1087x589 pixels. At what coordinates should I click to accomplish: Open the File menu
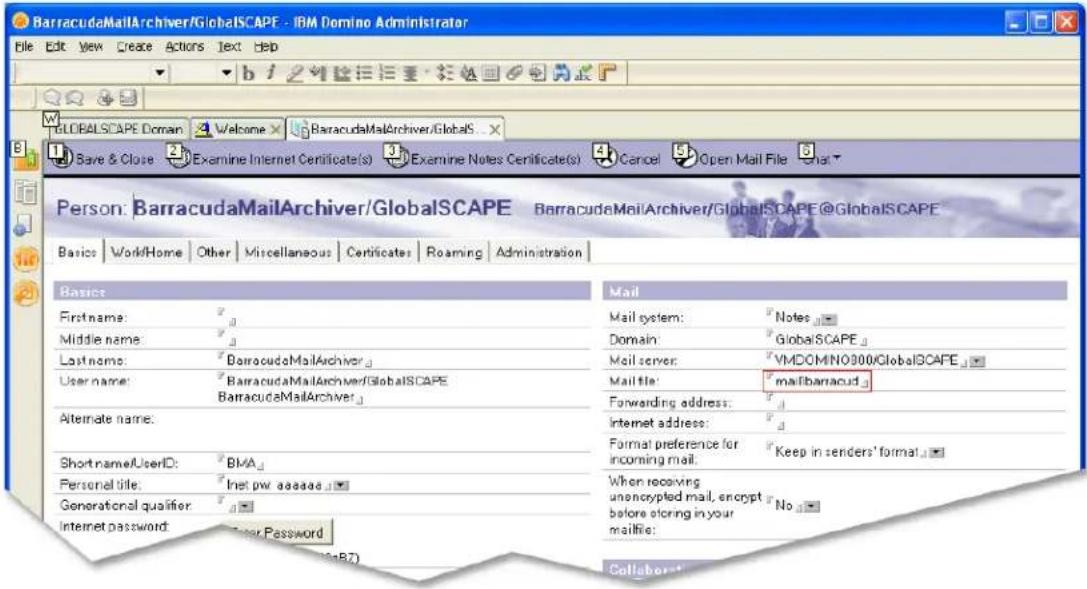(x=24, y=46)
